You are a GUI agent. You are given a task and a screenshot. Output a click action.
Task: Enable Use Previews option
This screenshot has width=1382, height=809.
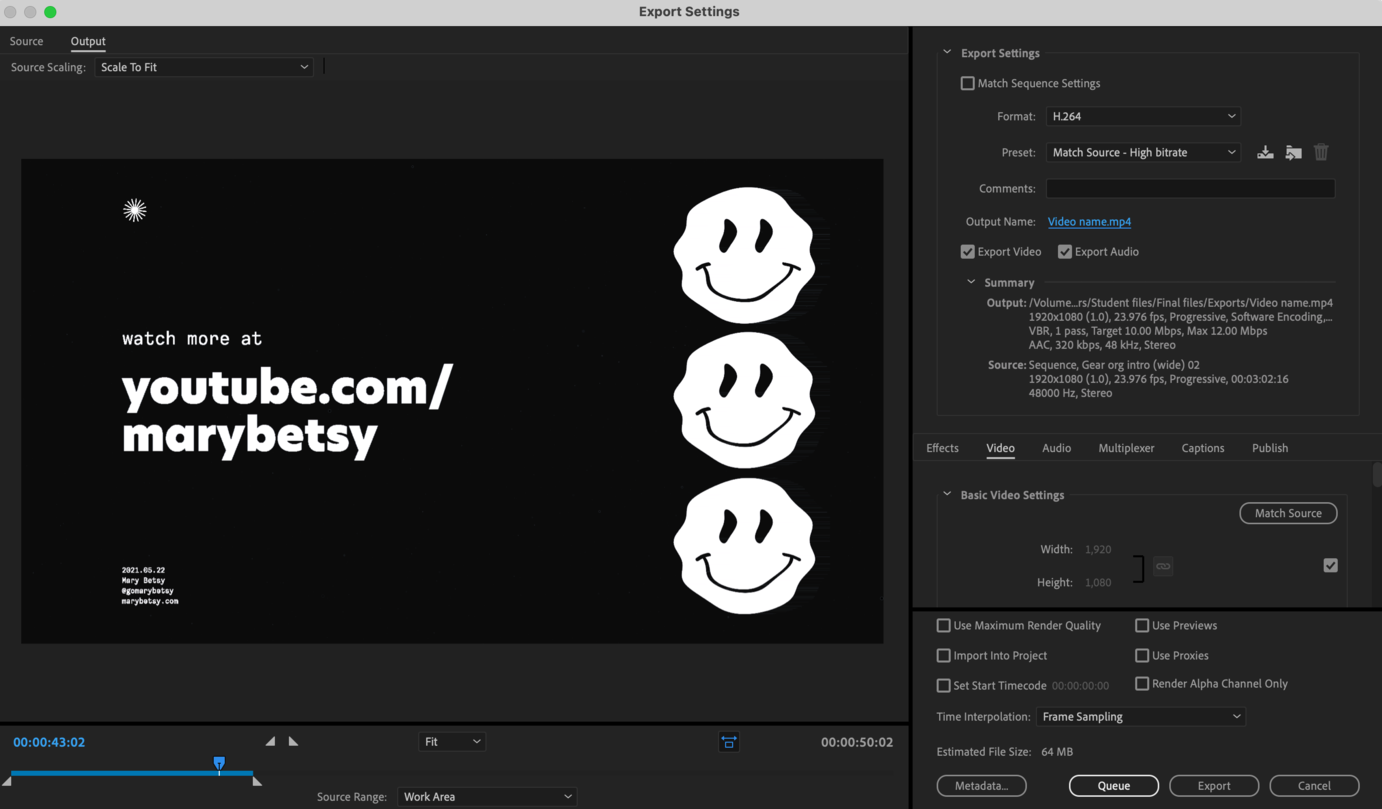click(x=1141, y=625)
